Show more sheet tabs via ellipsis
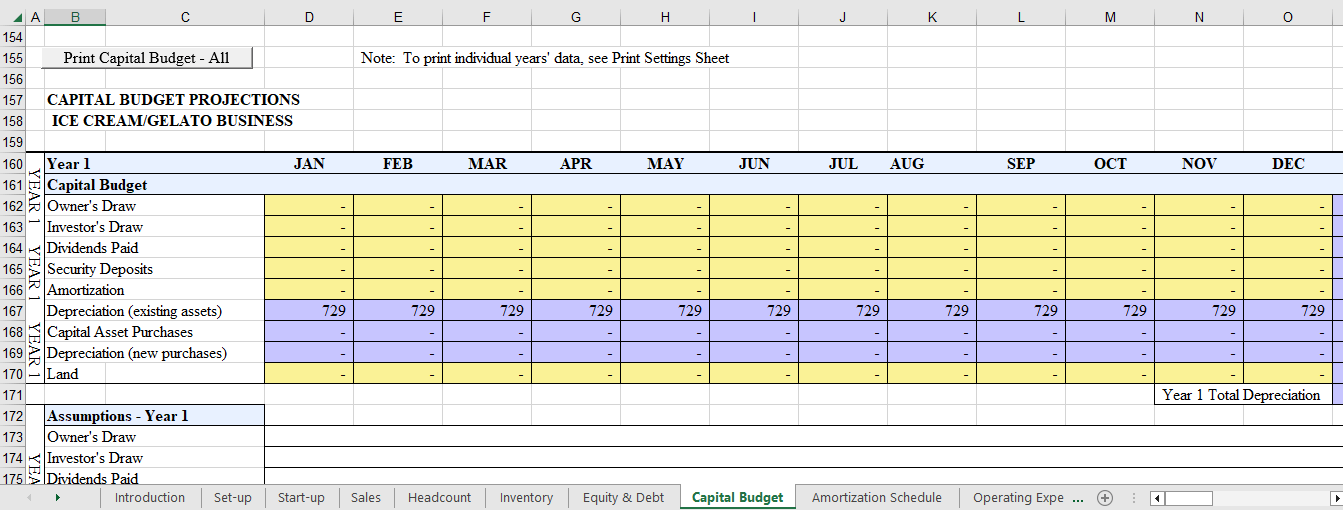The image size is (1343, 510). 1078,498
